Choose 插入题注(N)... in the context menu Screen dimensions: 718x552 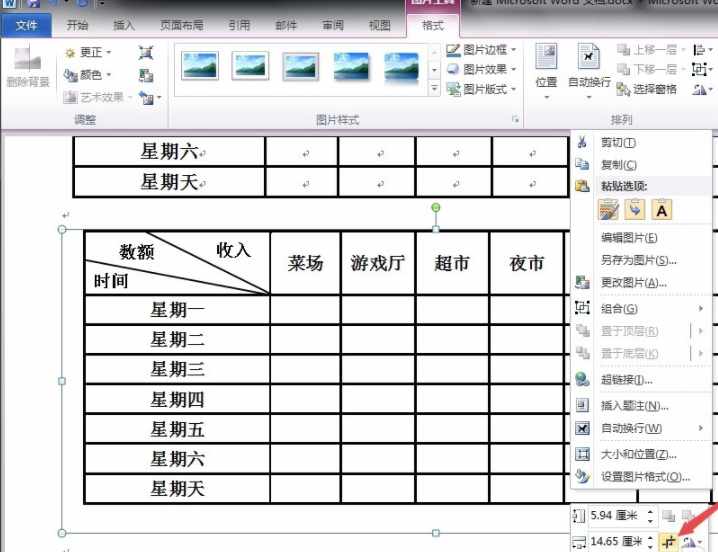coord(641,405)
